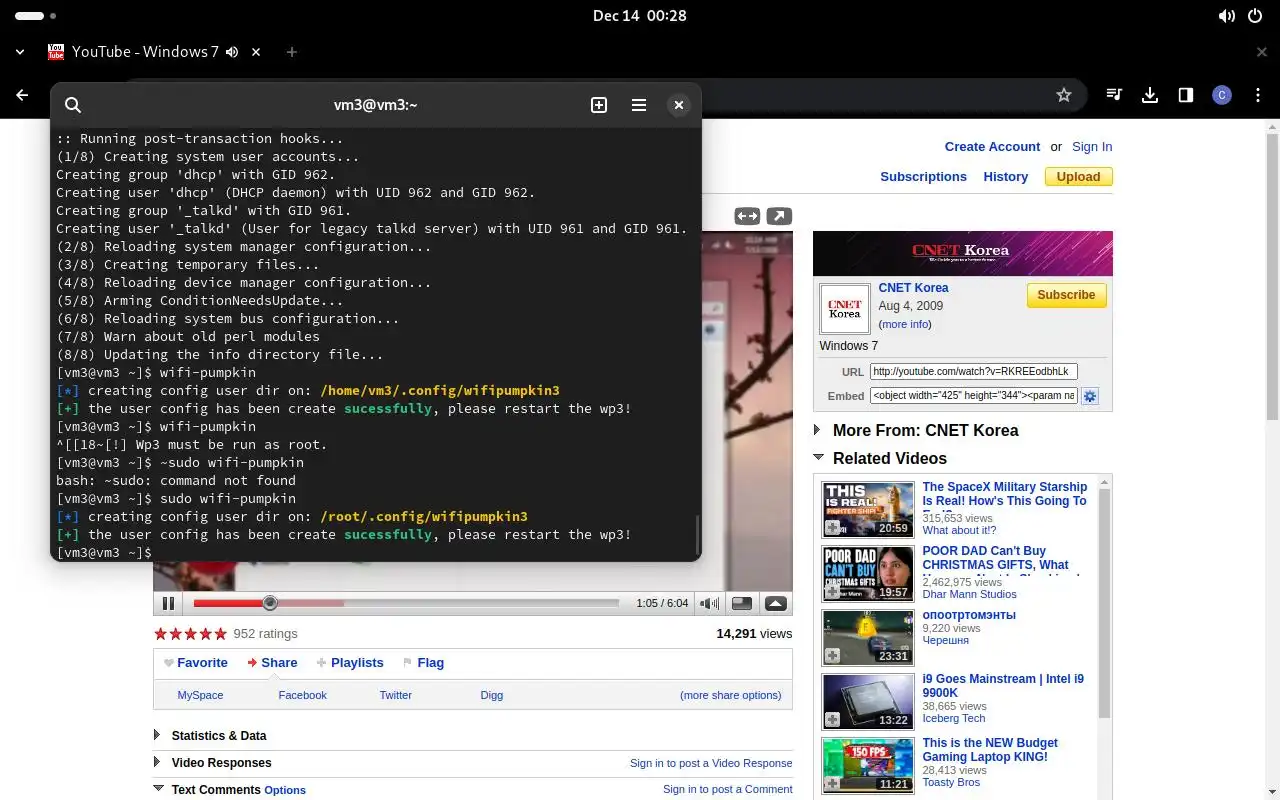Open more share options link
The width and height of the screenshot is (1280, 800).
point(731,695)
